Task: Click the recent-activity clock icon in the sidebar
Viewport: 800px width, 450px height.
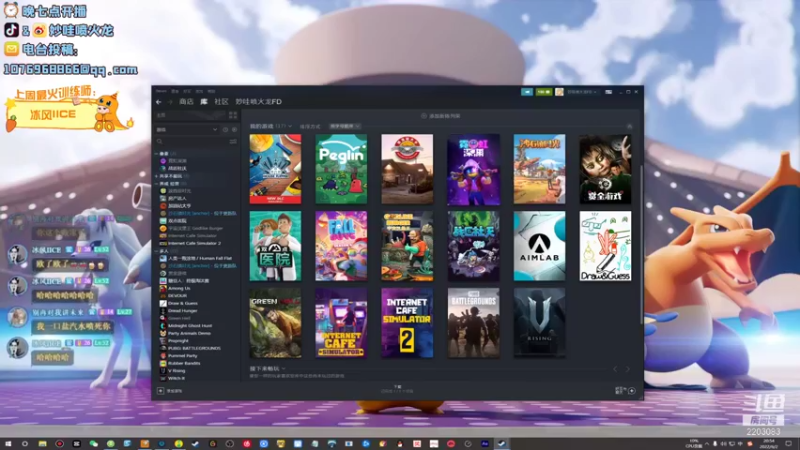Action: pos(225,130)
